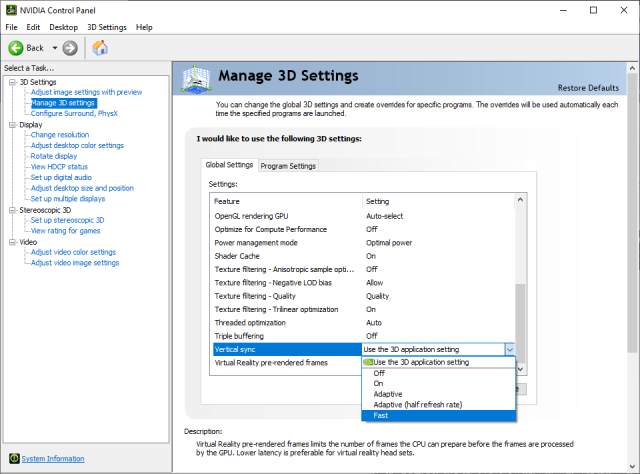
Task: Click the main page scroll-up arrow
Action: (x=632, y=68)
